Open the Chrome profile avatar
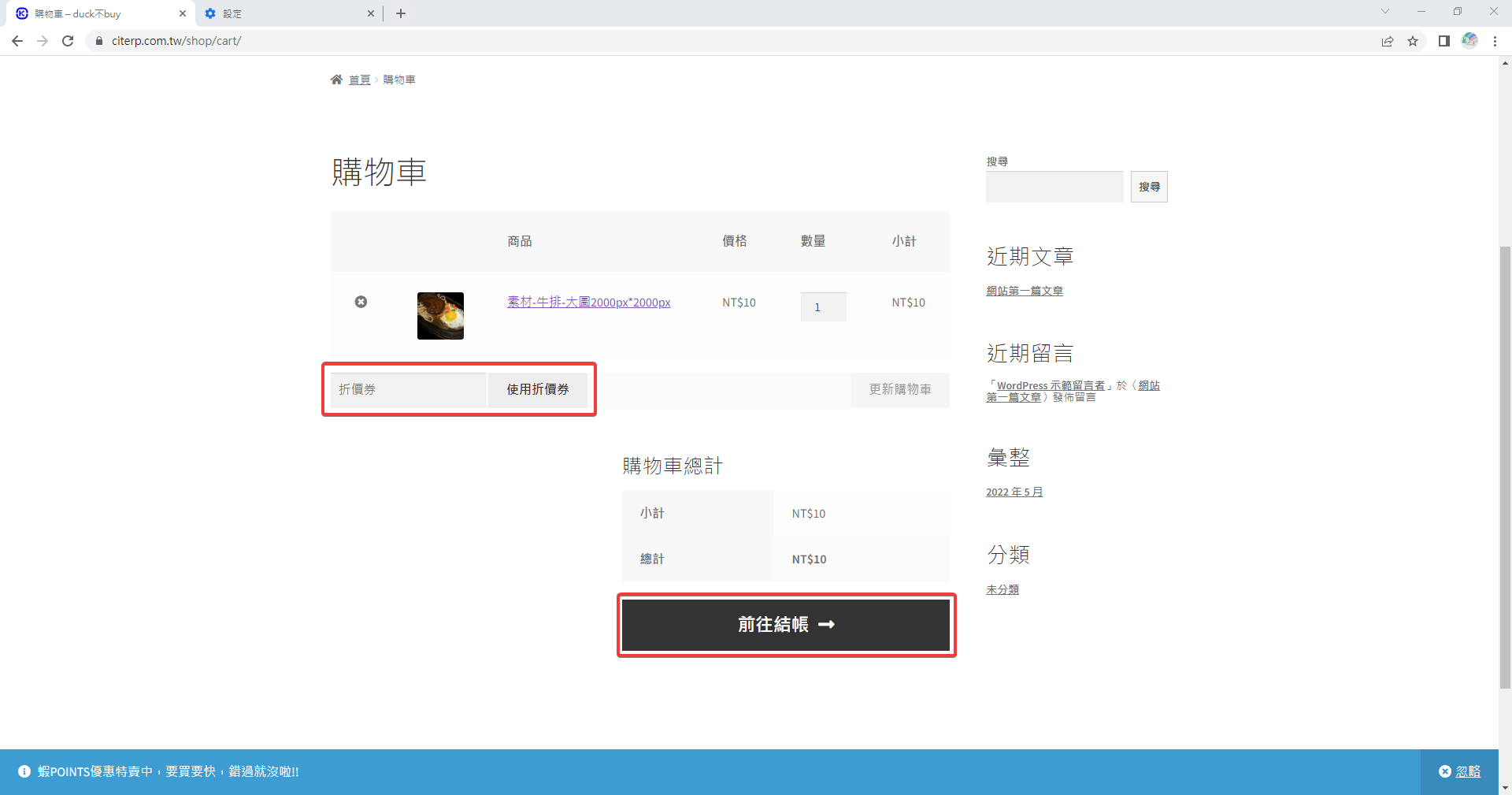Image resolution: width=1512 pixels, height=795 pixels. coord(1469,41)
